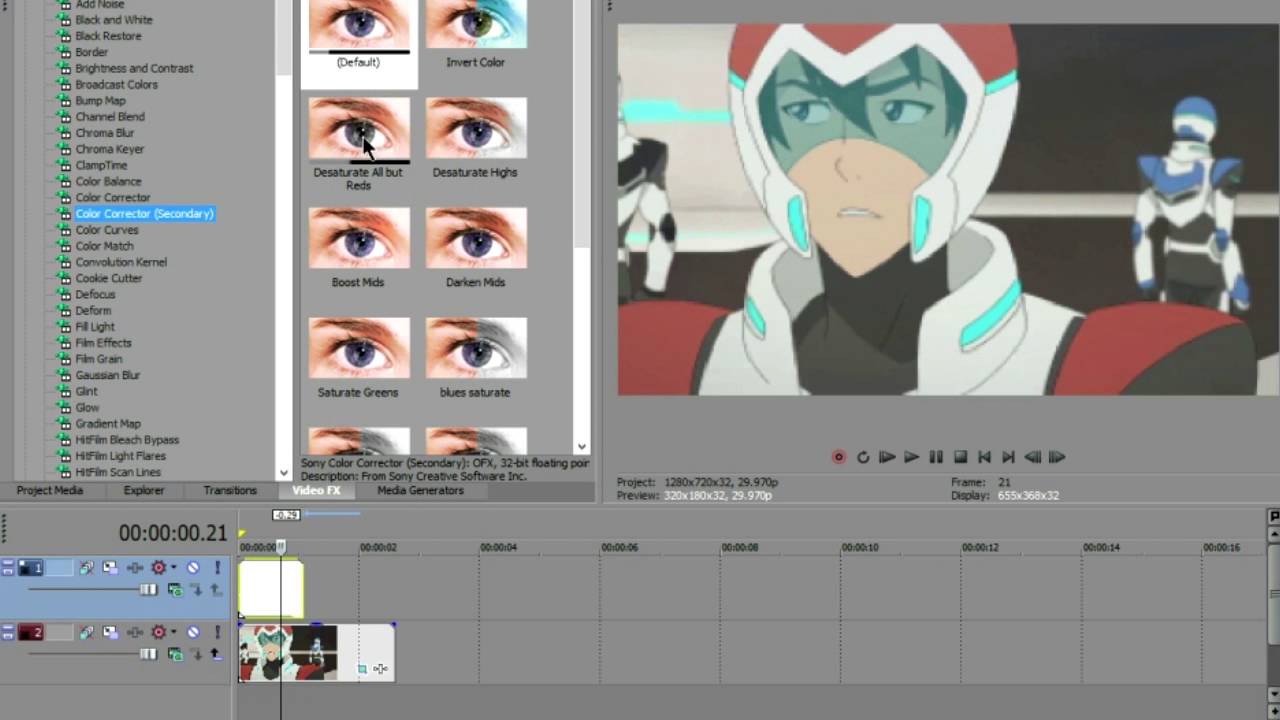This screenshot has width=1280, height=720.
Task: Select the Invert Color preset thumbnail
Action: pos(476,24)
